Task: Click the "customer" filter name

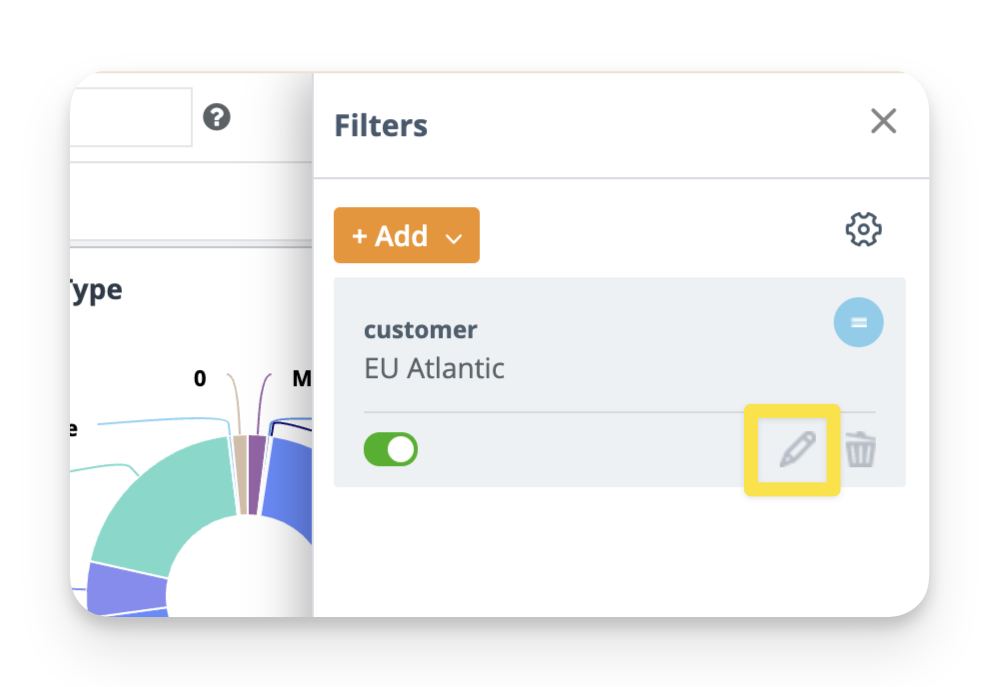Action: 420,329
